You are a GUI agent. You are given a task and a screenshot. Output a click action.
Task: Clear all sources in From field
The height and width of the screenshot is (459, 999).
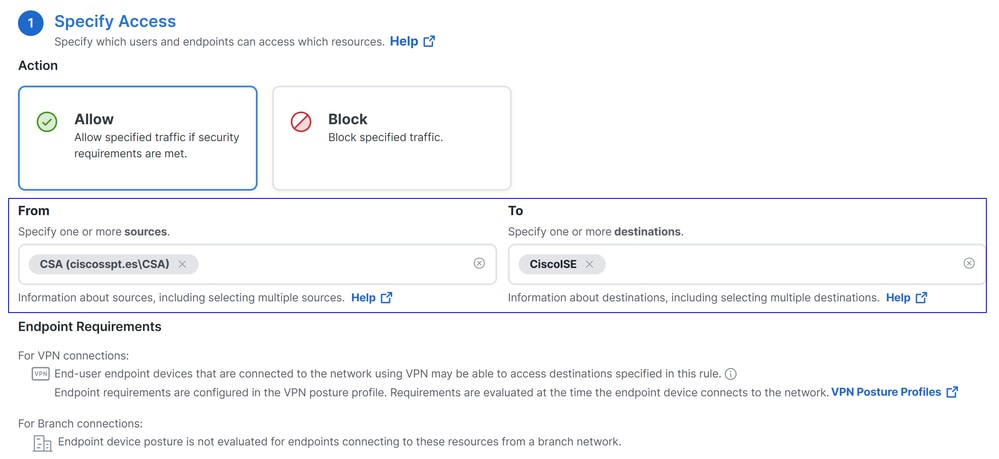(479, 264)
